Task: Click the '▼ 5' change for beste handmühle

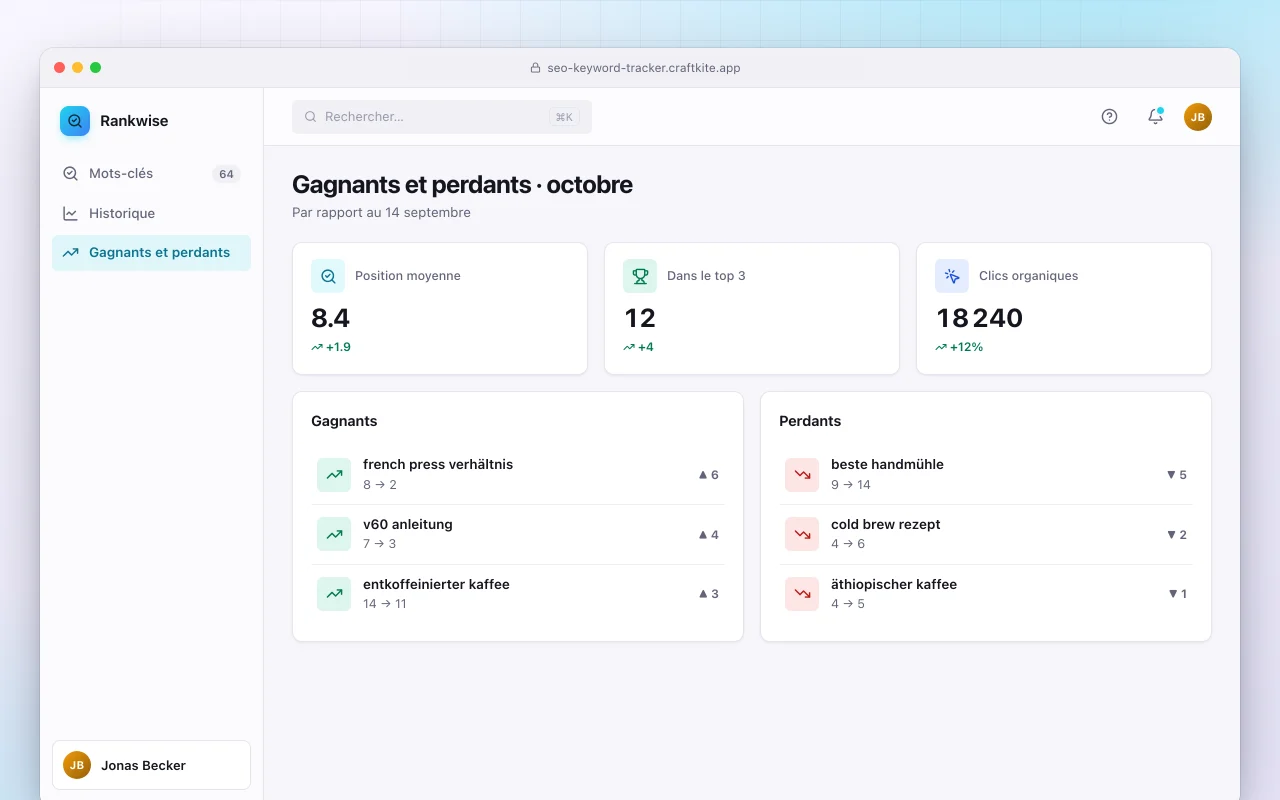Action: 1176,475
